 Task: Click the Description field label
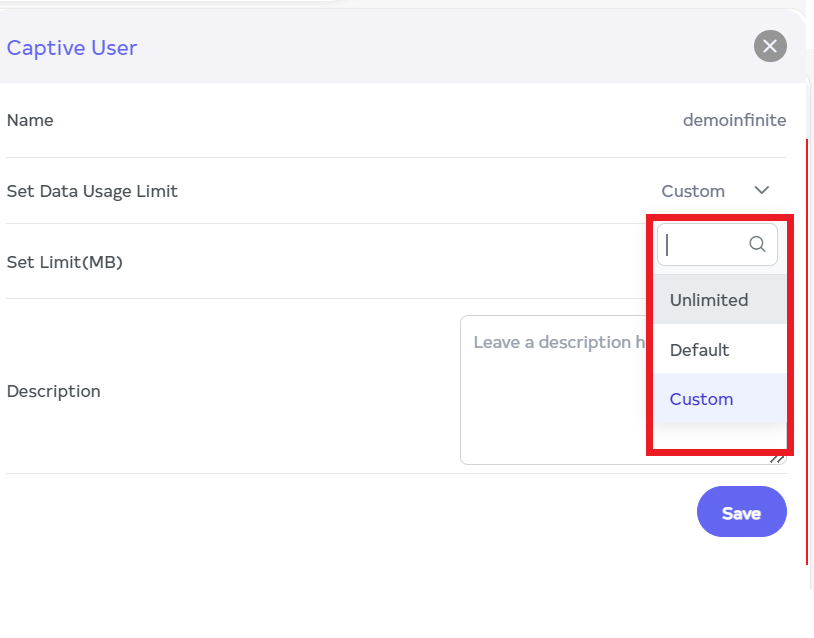53,391
